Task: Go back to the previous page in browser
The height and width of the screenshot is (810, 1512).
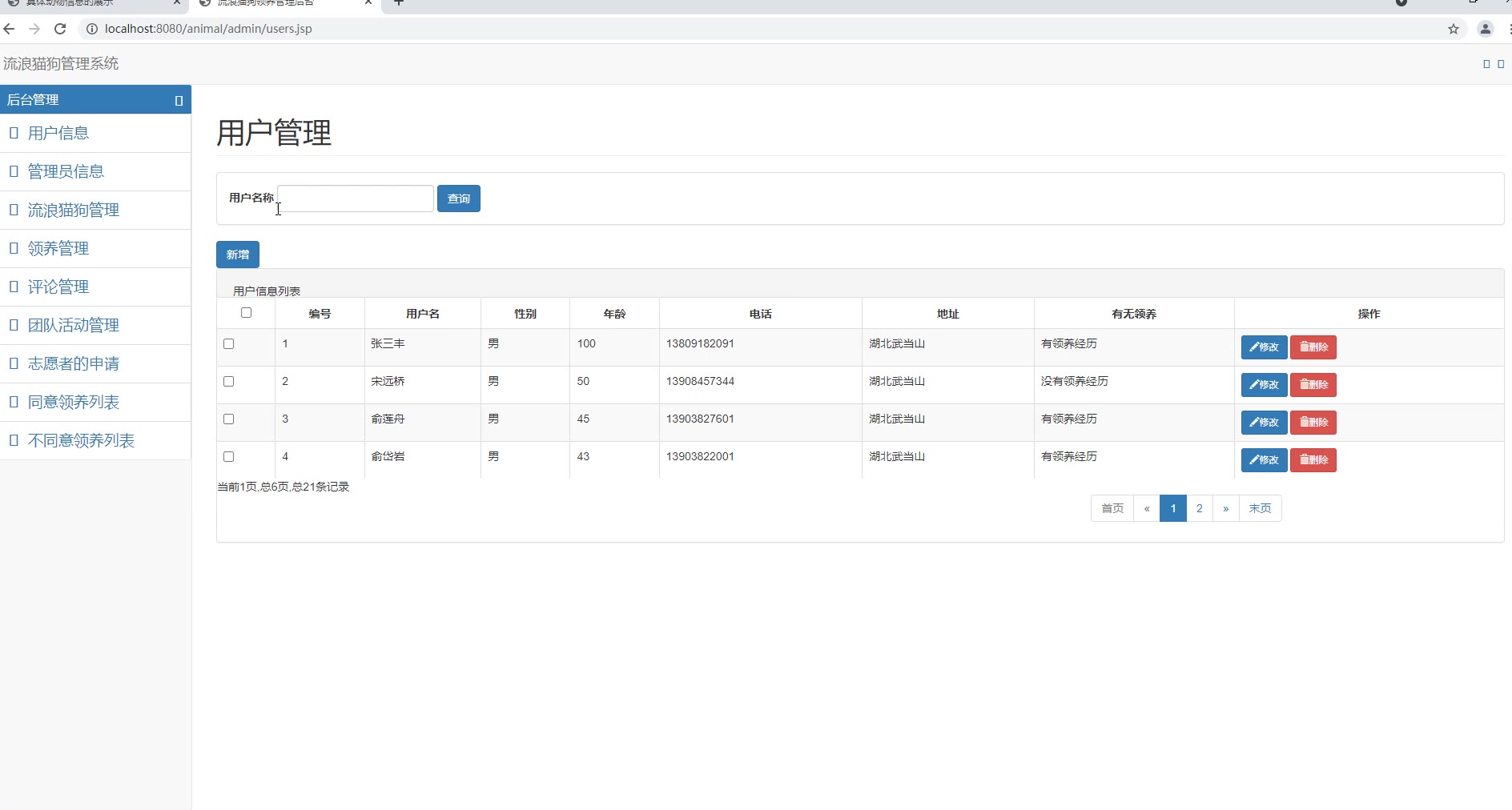Action: click(10, 29)
